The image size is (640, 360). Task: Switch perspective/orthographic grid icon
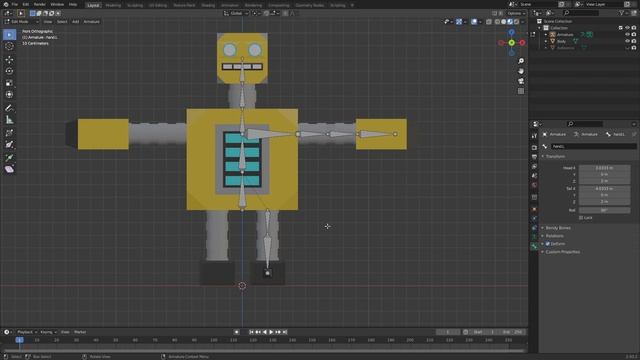[521, 91]
